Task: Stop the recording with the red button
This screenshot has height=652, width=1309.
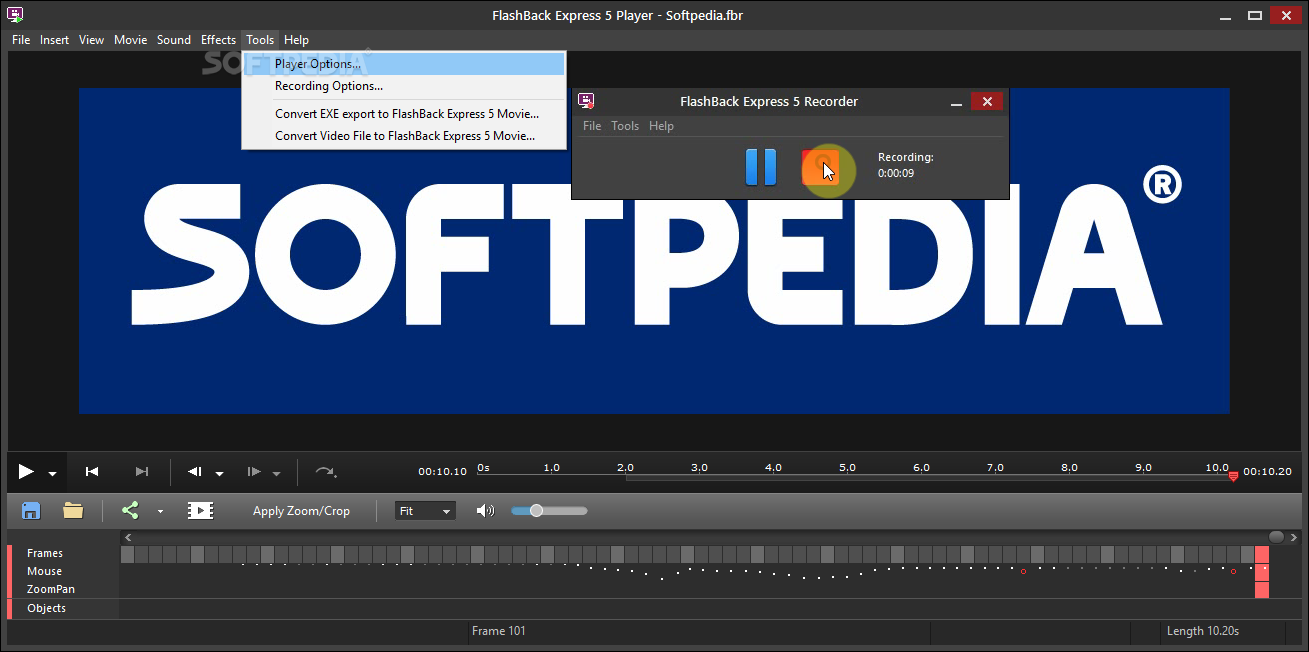Action: click(x=820, y=167)
